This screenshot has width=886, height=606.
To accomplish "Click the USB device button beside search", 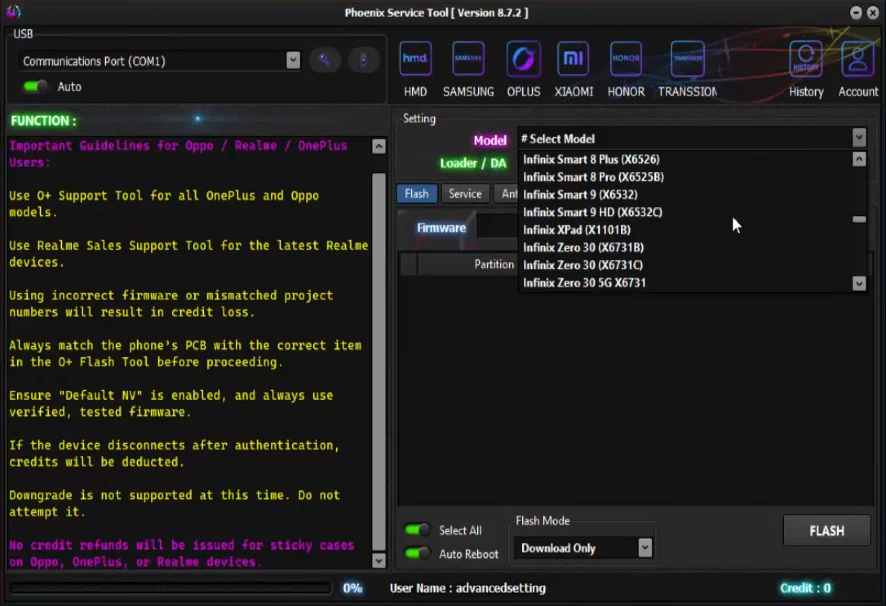I will click(363, 59).
